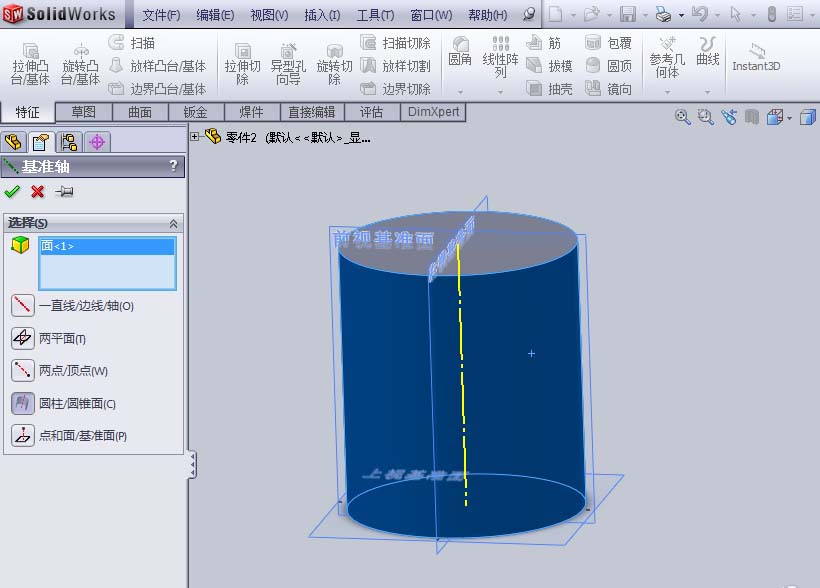The width and height of the screenshot is (820, 588).
Task: Select Boundary Cut (边界切除)
Action: (395, 88)
